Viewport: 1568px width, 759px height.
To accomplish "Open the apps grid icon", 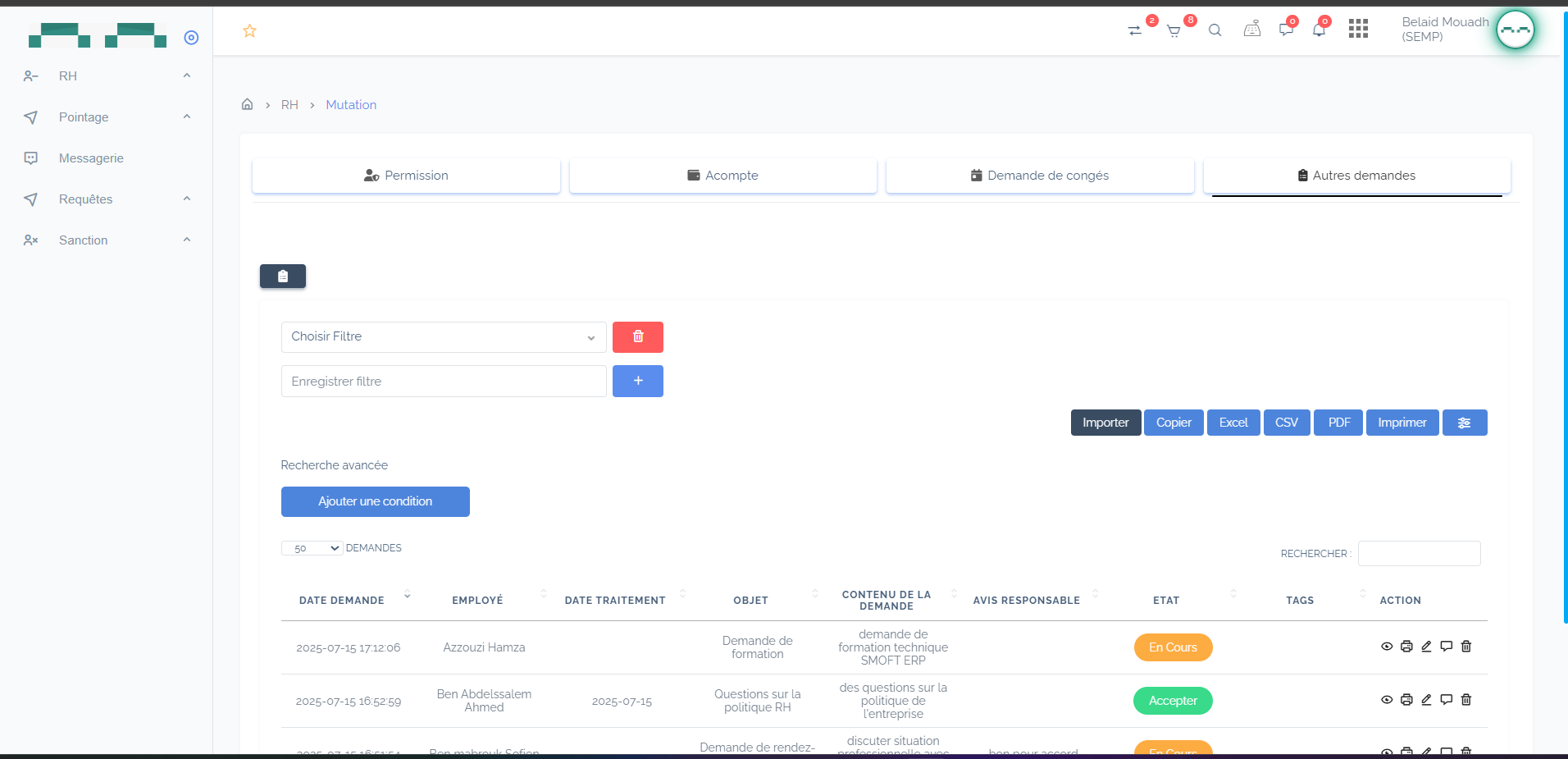I will (x=1358, y=29).
